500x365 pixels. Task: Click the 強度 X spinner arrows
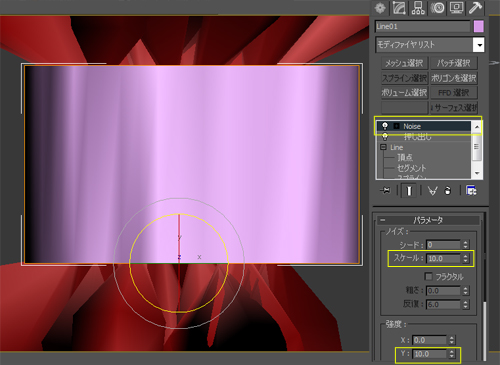(x=451, y=340)
